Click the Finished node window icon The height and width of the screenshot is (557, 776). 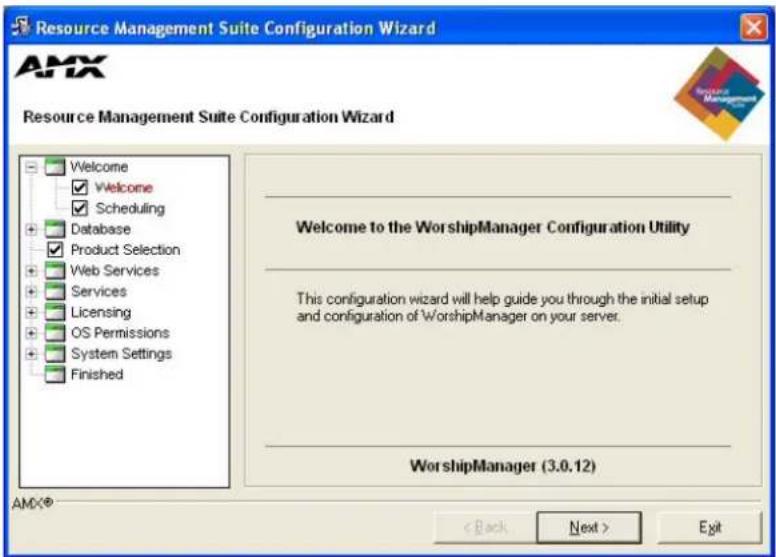(54, 374)
